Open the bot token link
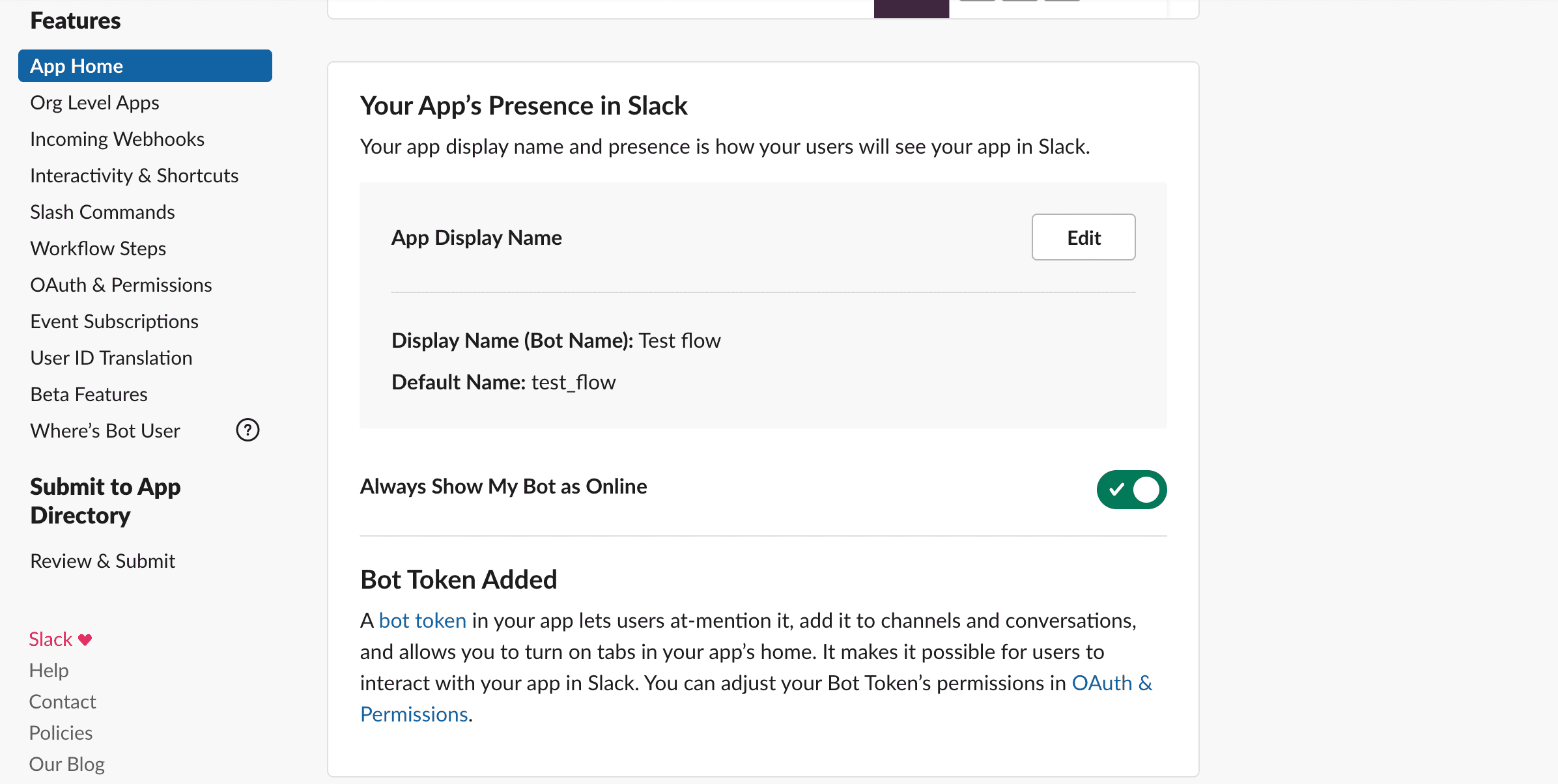This screenshot has height=784, width=1558. pyautogui.click(x=422, y=621)
